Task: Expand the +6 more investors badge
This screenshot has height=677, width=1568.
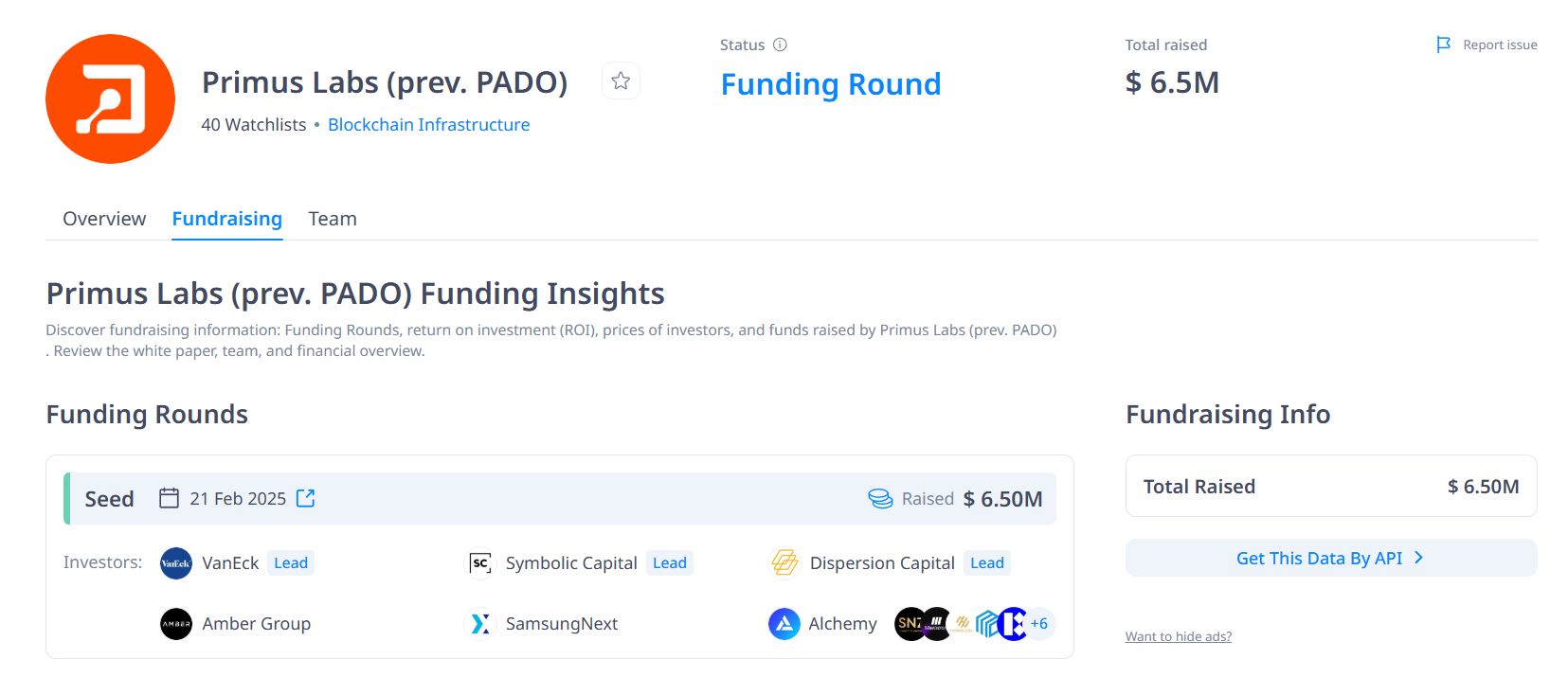Action: click(x=1039, y=624)
